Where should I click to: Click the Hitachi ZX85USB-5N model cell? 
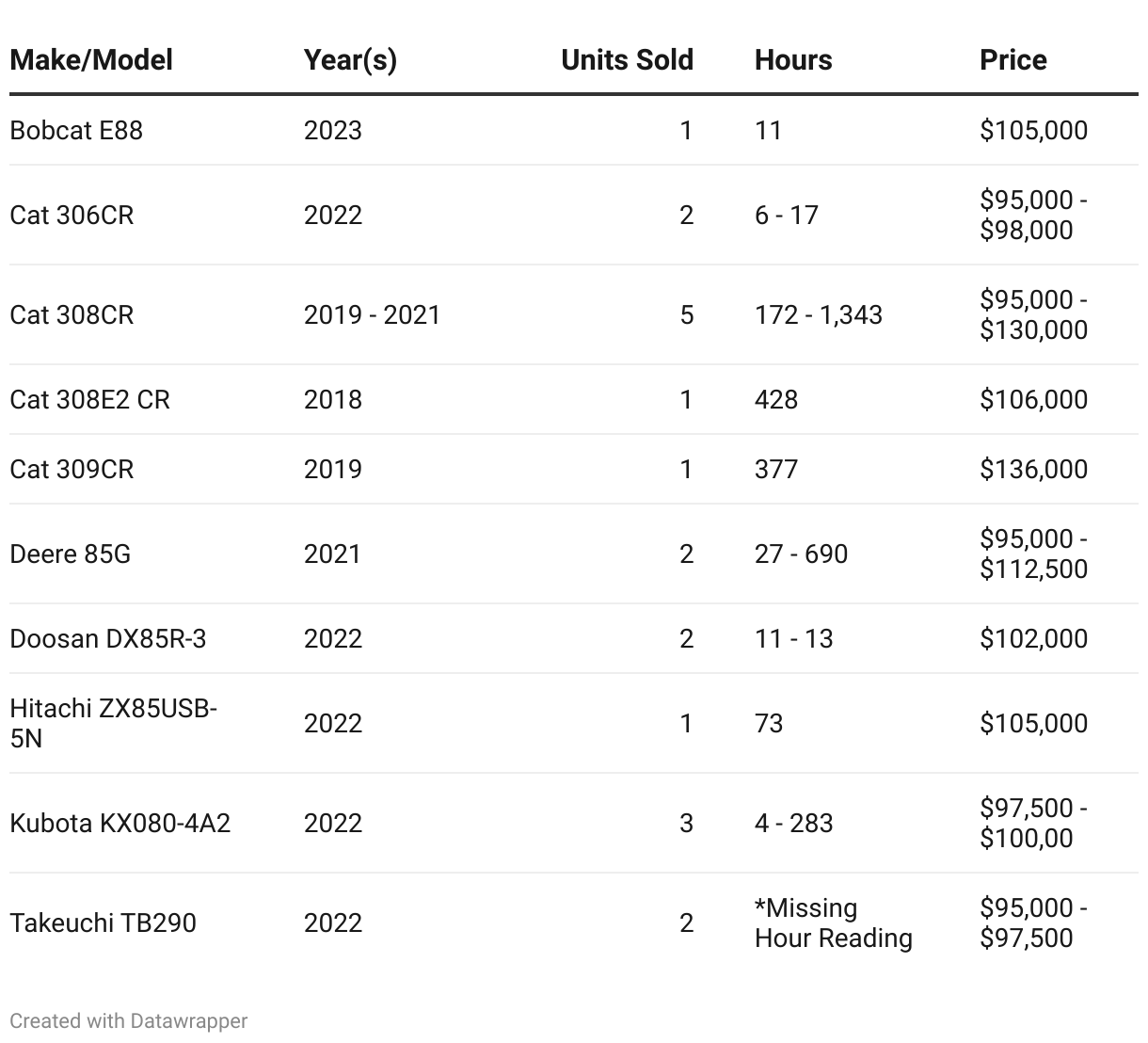coord(113,723)
